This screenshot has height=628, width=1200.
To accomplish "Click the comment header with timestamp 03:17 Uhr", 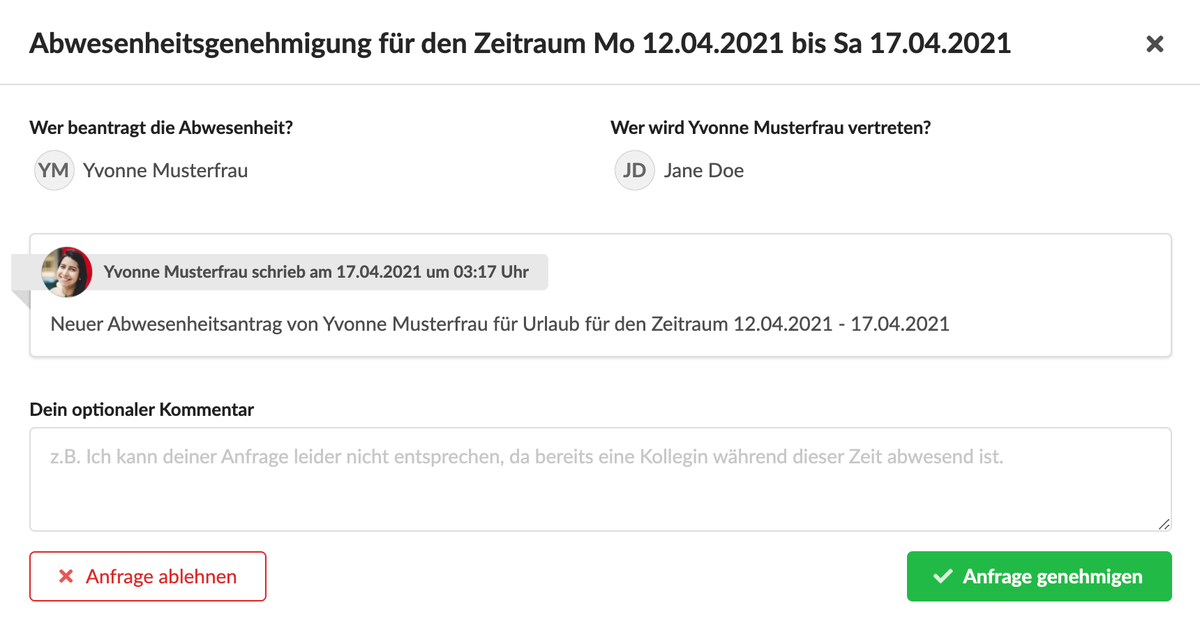I will 317,271.
